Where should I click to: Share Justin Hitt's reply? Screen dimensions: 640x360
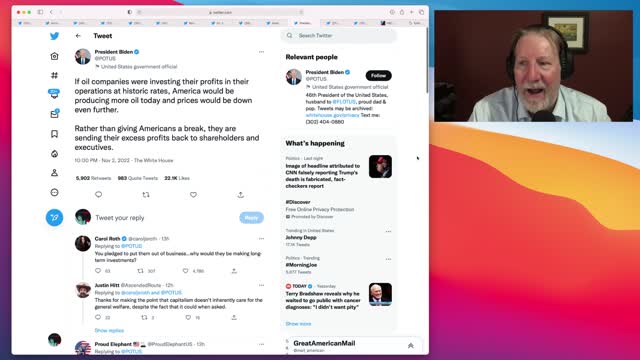(234, 317)
